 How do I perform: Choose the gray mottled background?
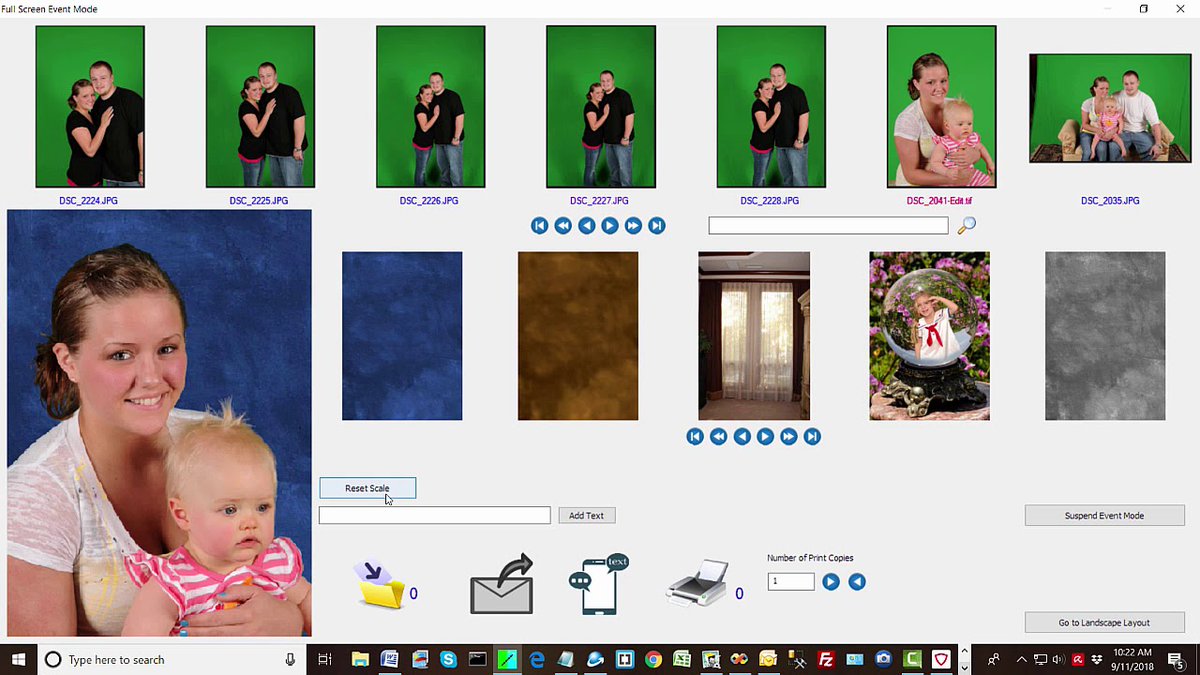[x=1105, y=336]
